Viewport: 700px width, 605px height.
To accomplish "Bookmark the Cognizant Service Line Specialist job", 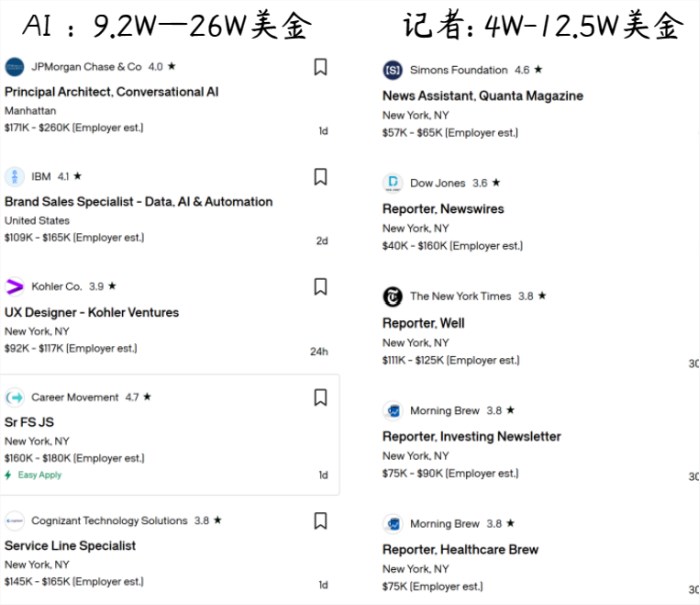I will [x=320, y=521].
